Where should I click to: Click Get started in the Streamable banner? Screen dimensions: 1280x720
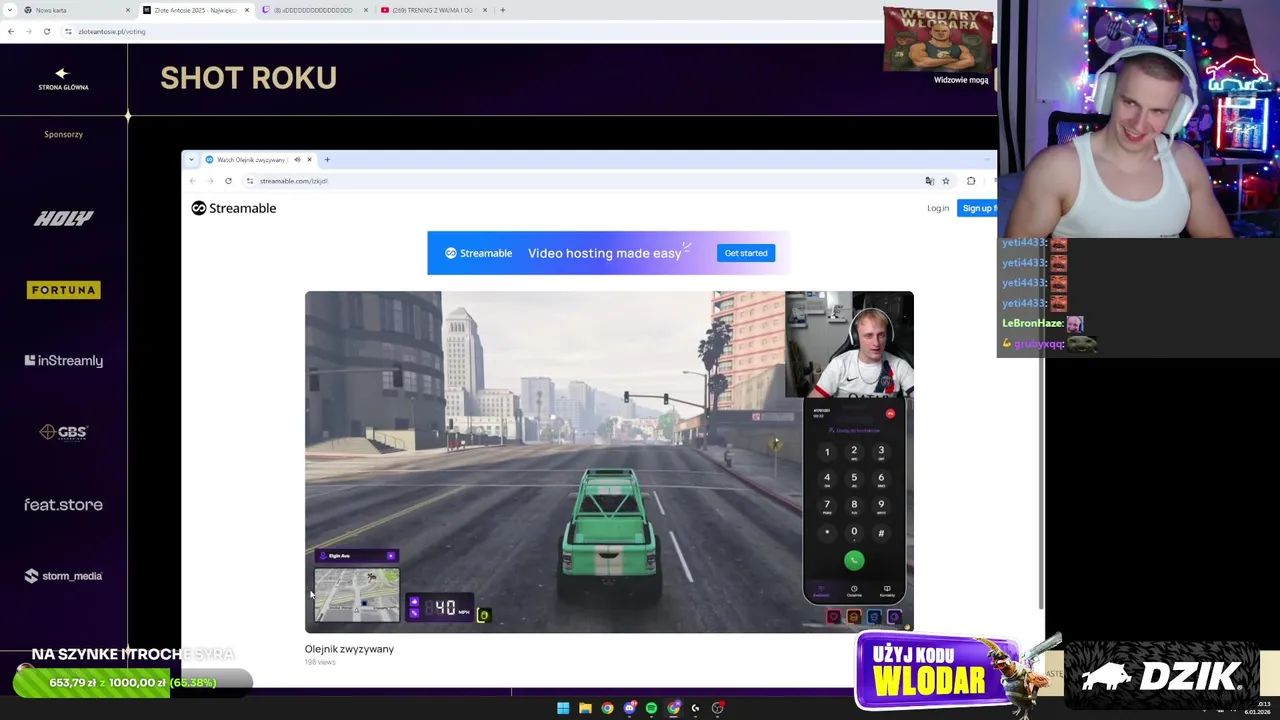point(746,253)
